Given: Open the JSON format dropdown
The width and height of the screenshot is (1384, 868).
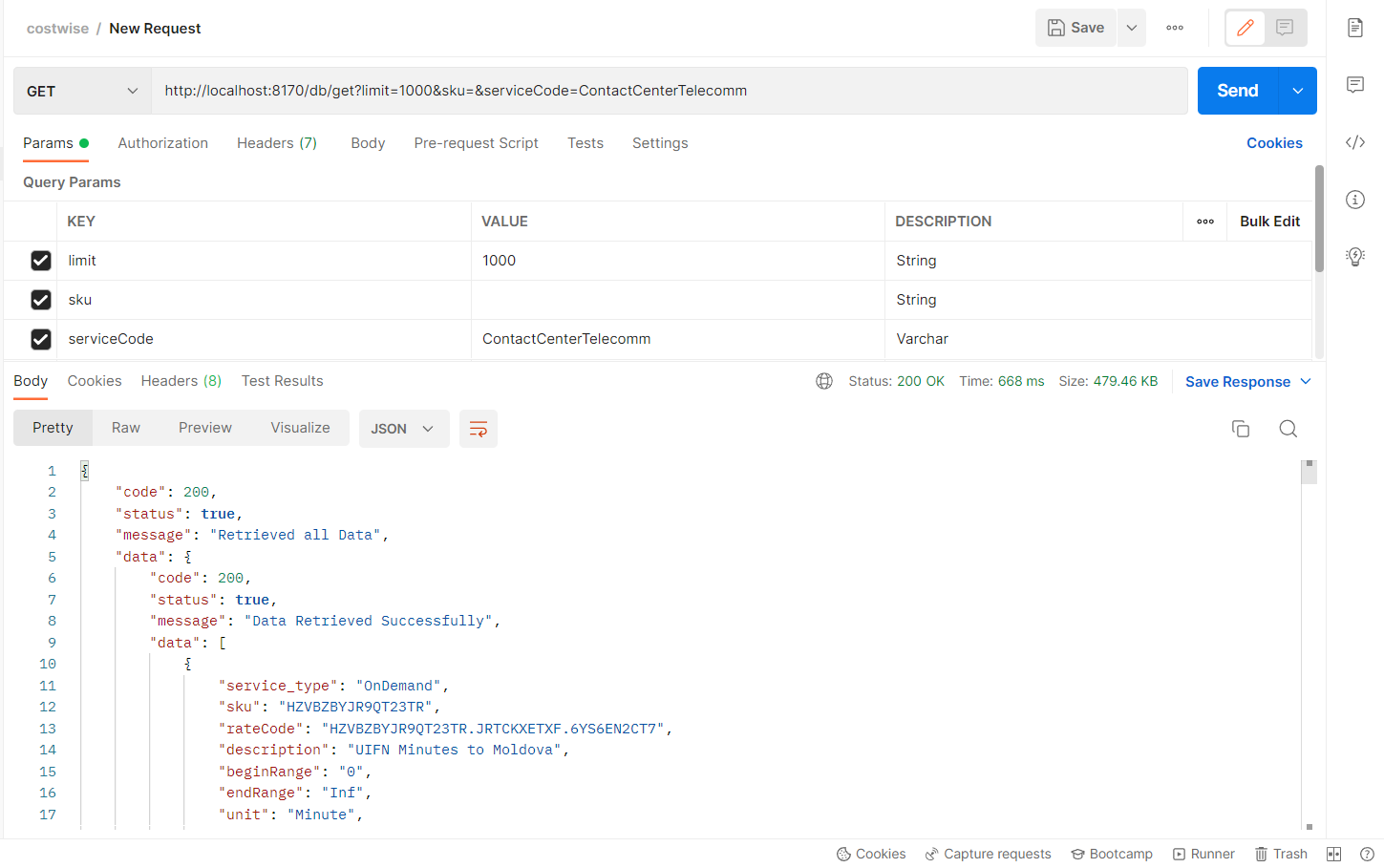Looking at the screenshot, I should (x=404, y=429).
